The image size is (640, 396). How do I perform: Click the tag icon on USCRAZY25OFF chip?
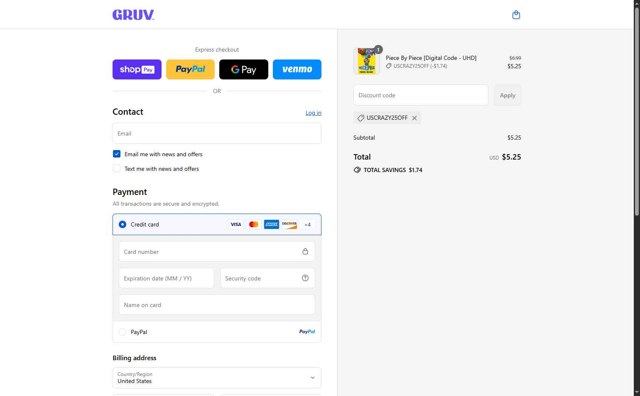(360, 118)
